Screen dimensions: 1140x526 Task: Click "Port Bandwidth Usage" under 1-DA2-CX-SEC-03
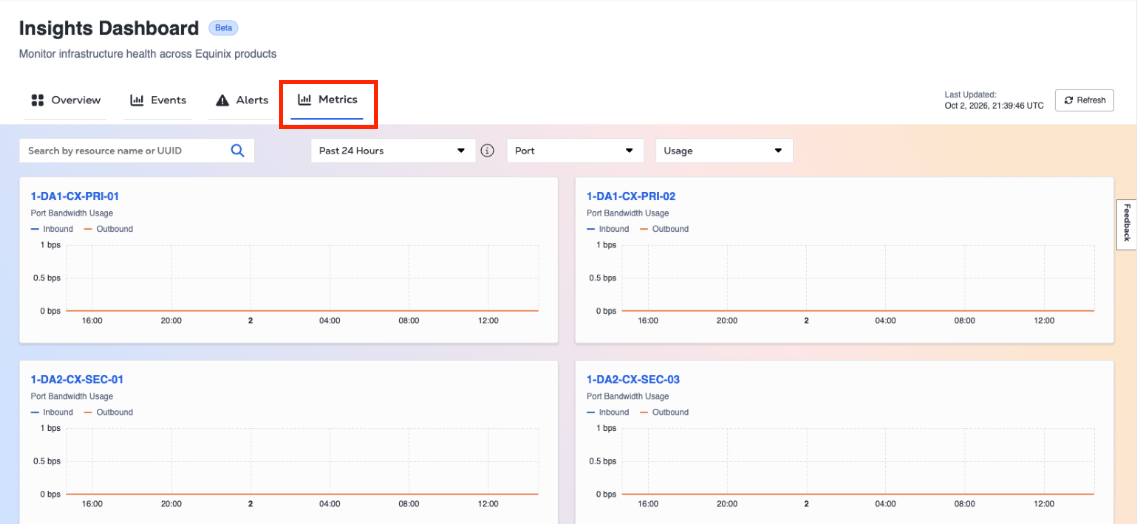(627, 397)
